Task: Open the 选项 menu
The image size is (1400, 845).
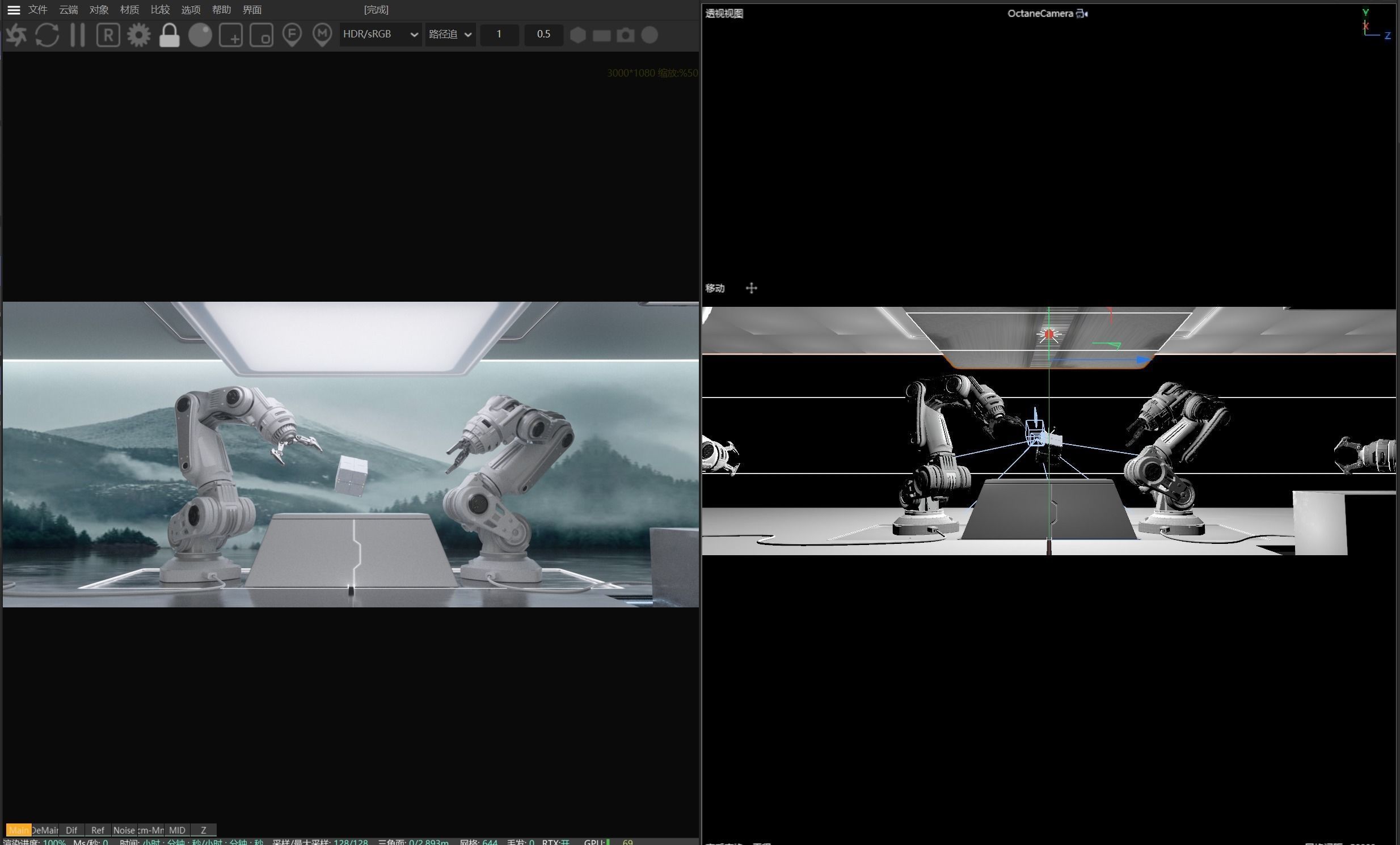Action: click(x=191, y=10)
